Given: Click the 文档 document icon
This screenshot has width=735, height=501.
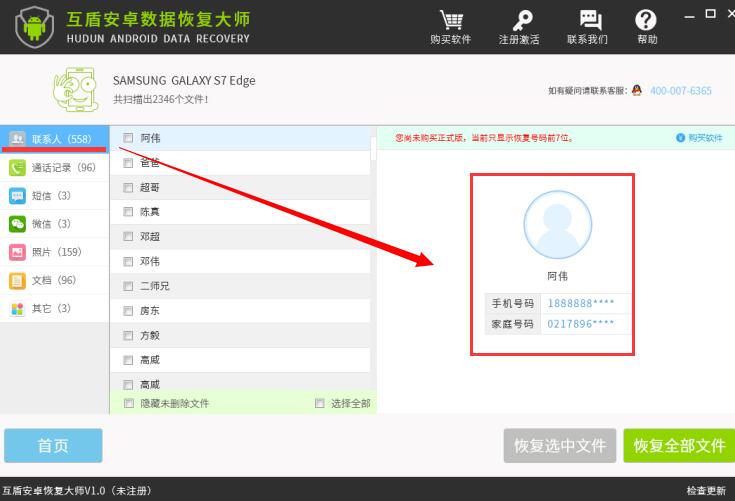Looking at the screenshot, I should (17, 280).
